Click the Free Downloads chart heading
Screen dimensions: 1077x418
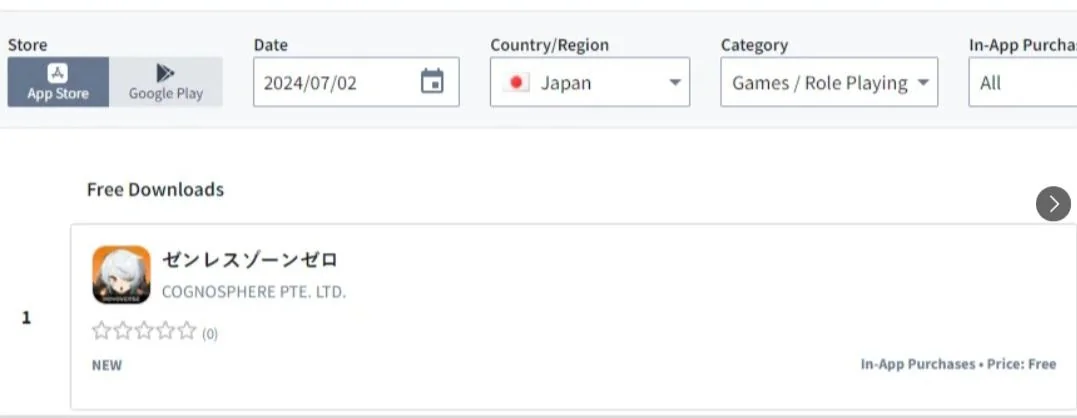point(155,189)
